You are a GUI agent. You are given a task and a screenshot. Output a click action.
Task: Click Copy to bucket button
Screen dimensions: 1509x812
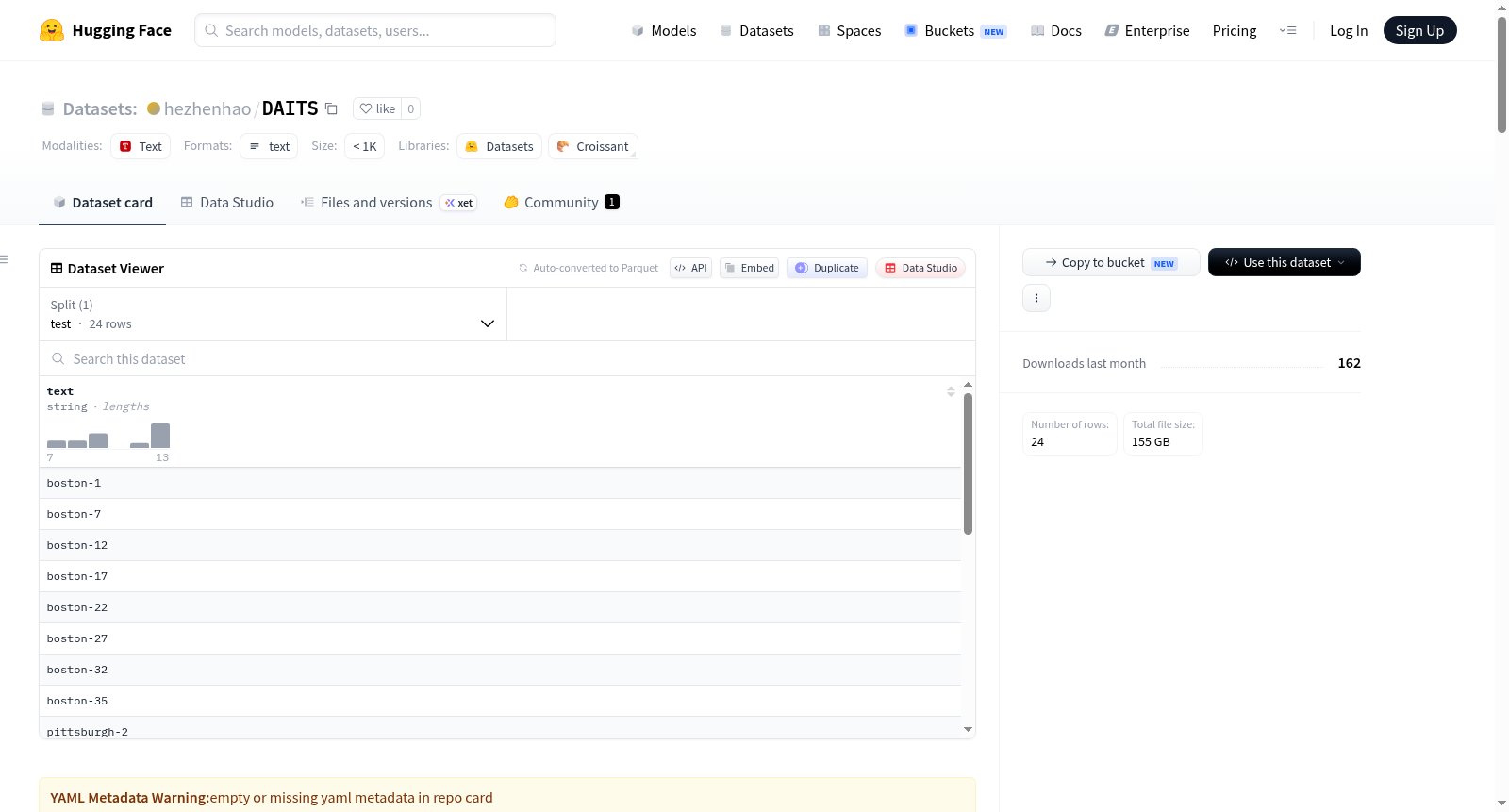click(1111, 262)
